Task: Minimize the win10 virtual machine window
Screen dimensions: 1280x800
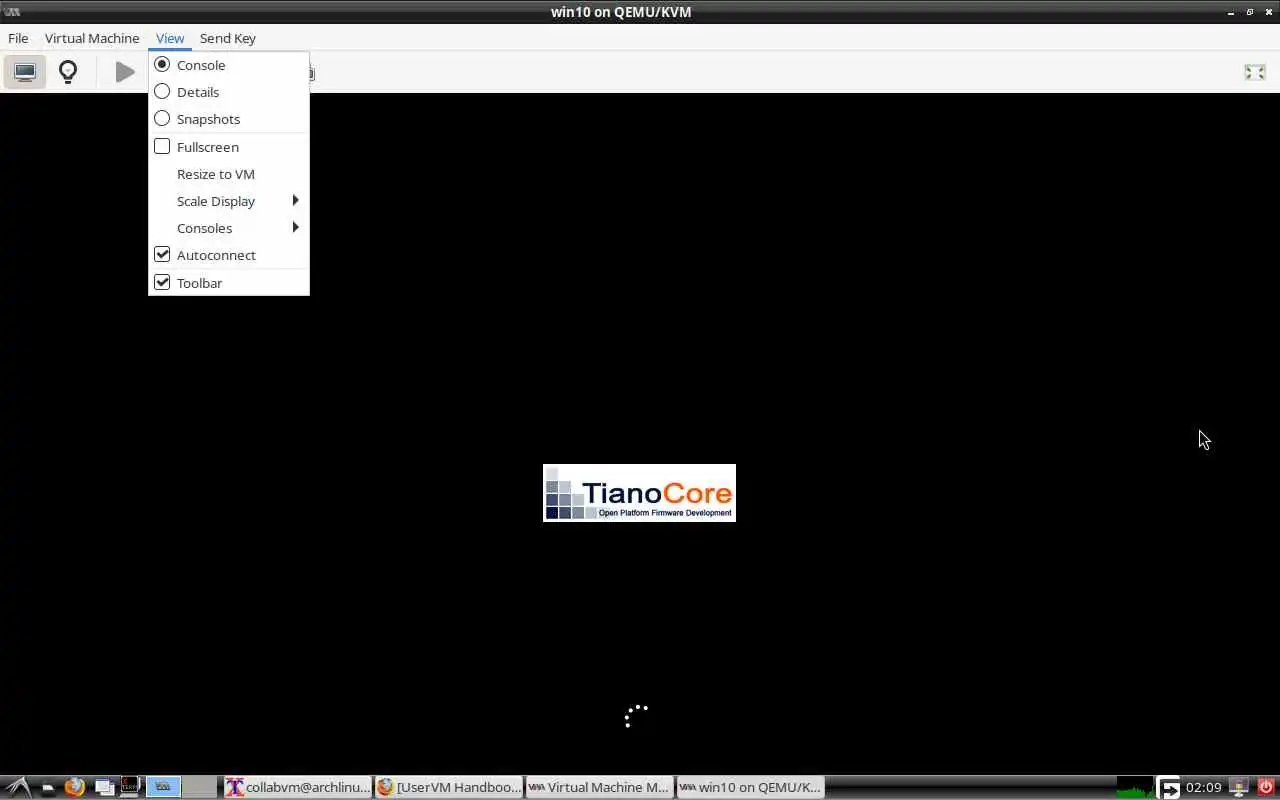Action: [x=1230, y=12]
